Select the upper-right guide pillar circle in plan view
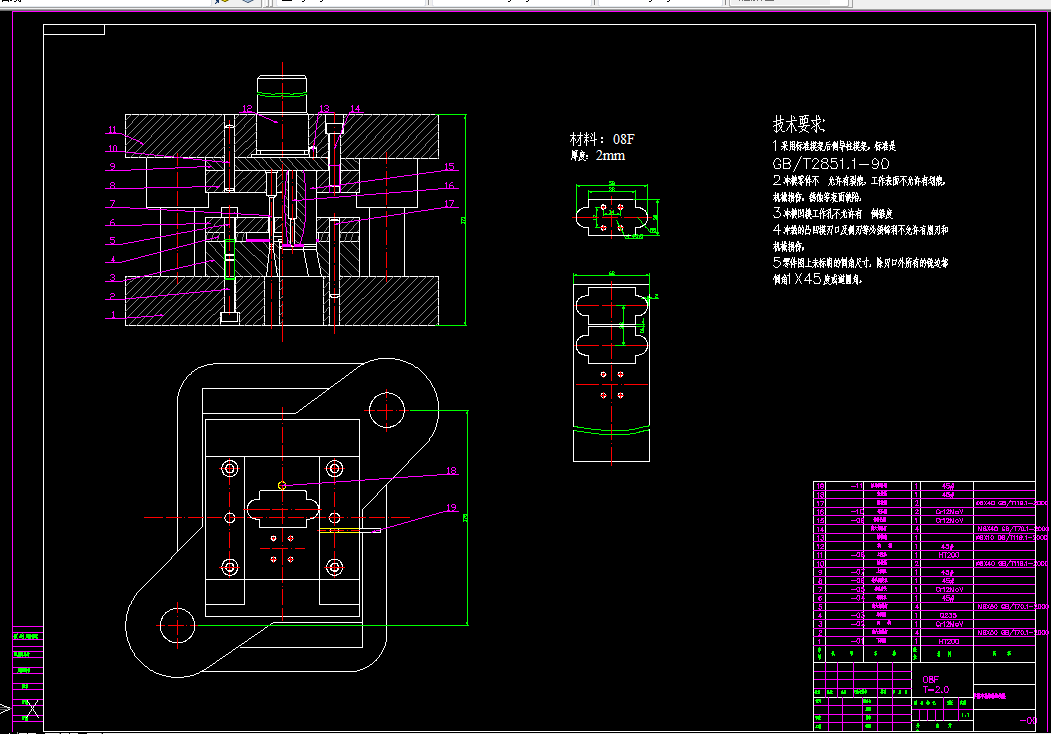The width and height of the screenshot is (1051, 734). pyautogui.click(x=387, y=410)
